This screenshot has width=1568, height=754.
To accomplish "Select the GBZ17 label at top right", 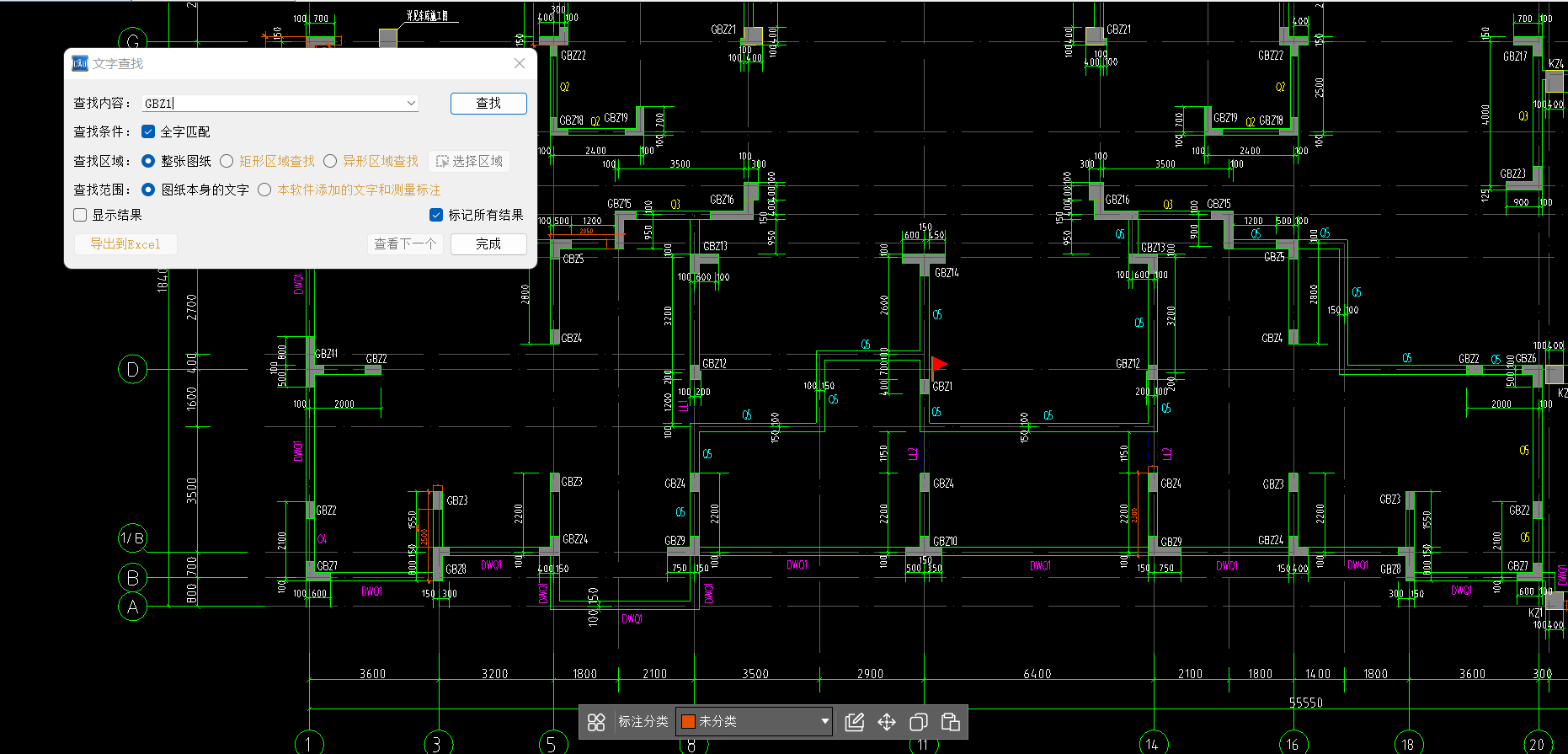I will 1515,56.
